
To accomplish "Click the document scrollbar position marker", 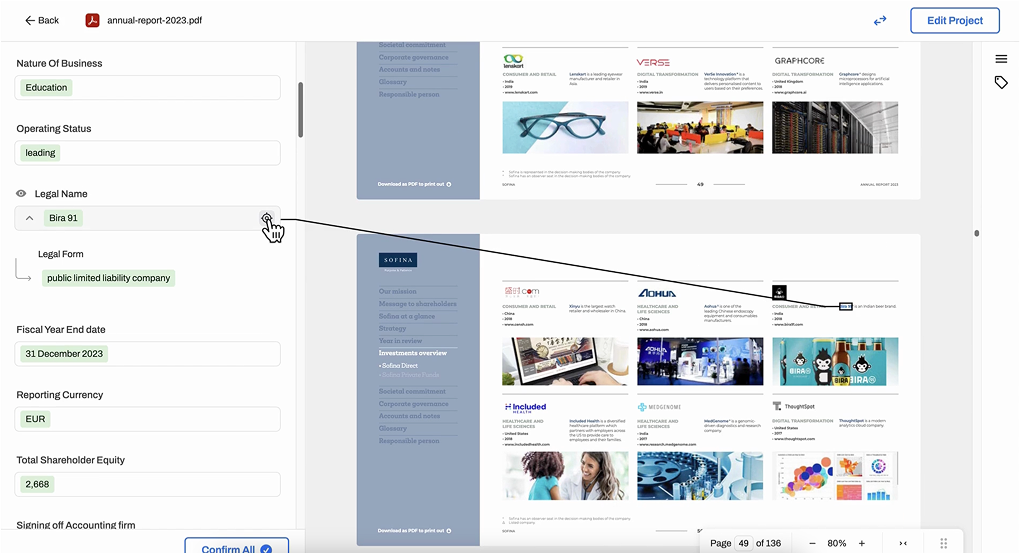I will click(976, 233).
